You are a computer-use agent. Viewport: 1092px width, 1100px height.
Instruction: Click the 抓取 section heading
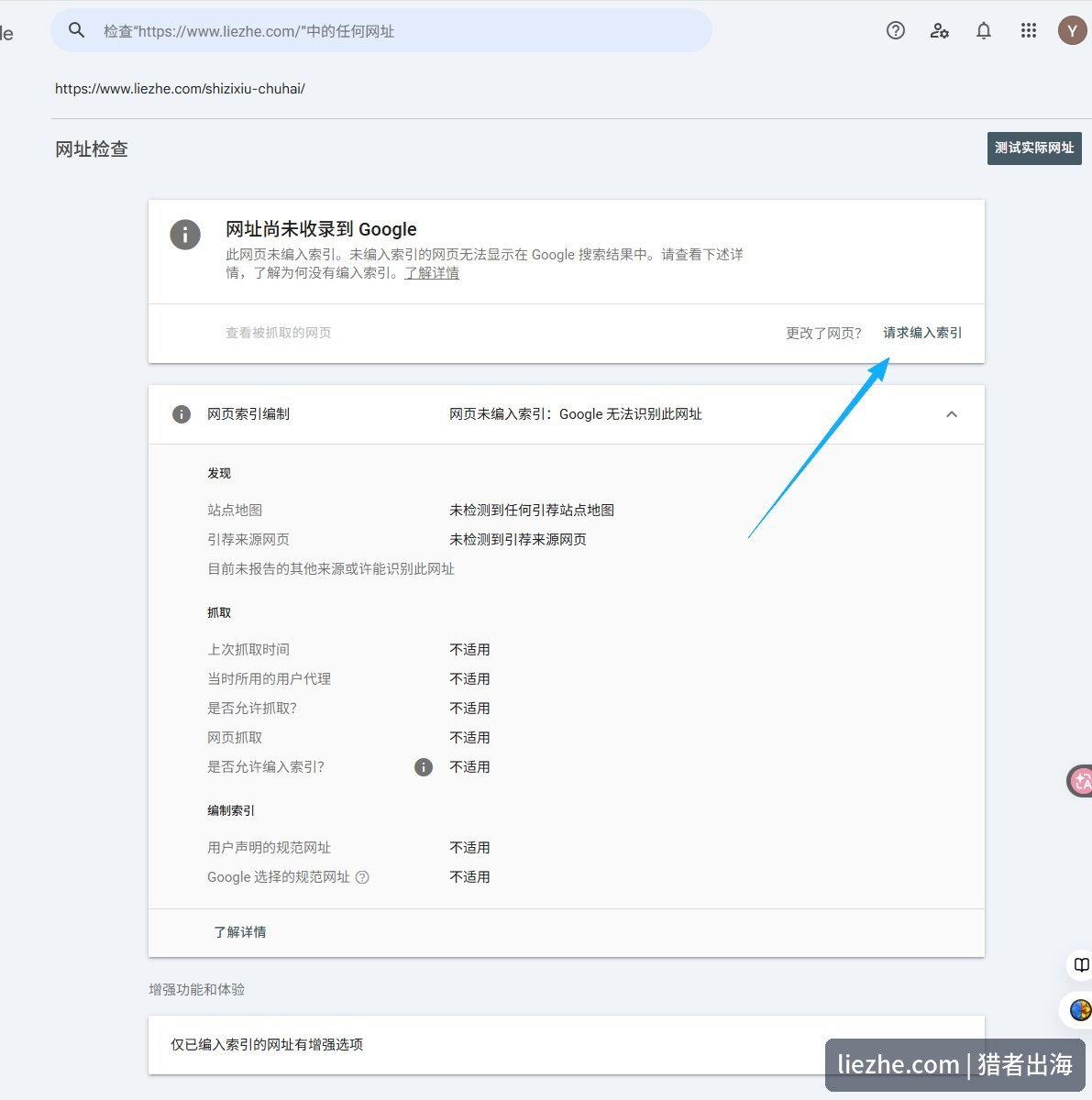coord(219,612)
